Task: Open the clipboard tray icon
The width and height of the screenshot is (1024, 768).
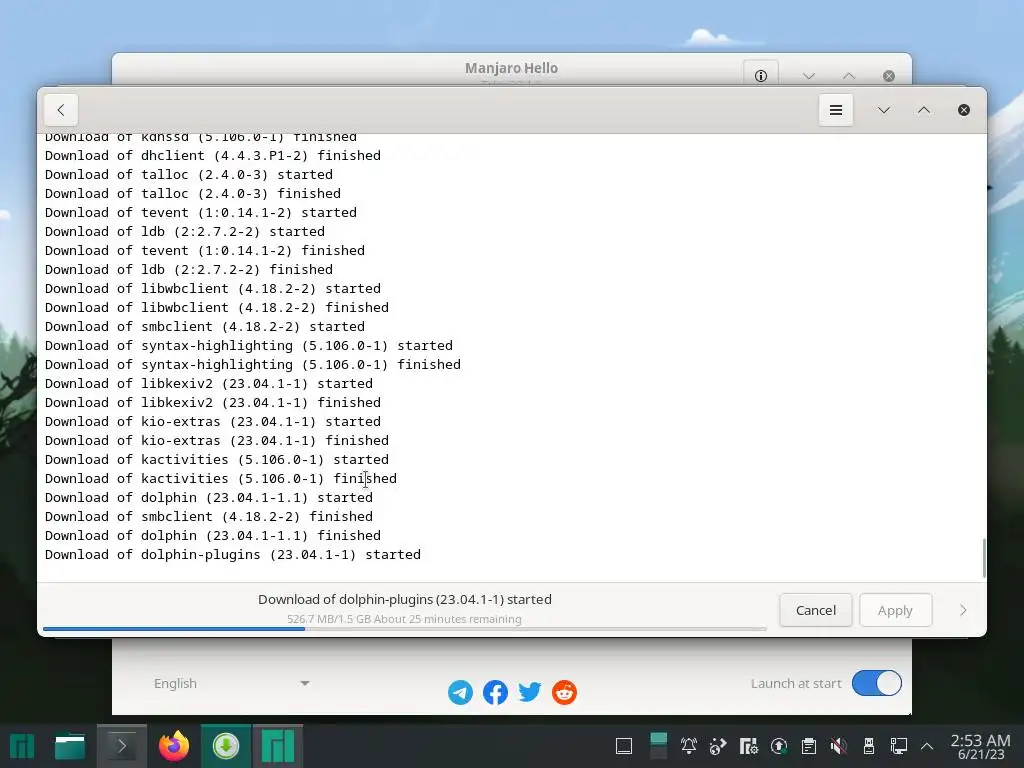Action: click(x=808, y=746)
